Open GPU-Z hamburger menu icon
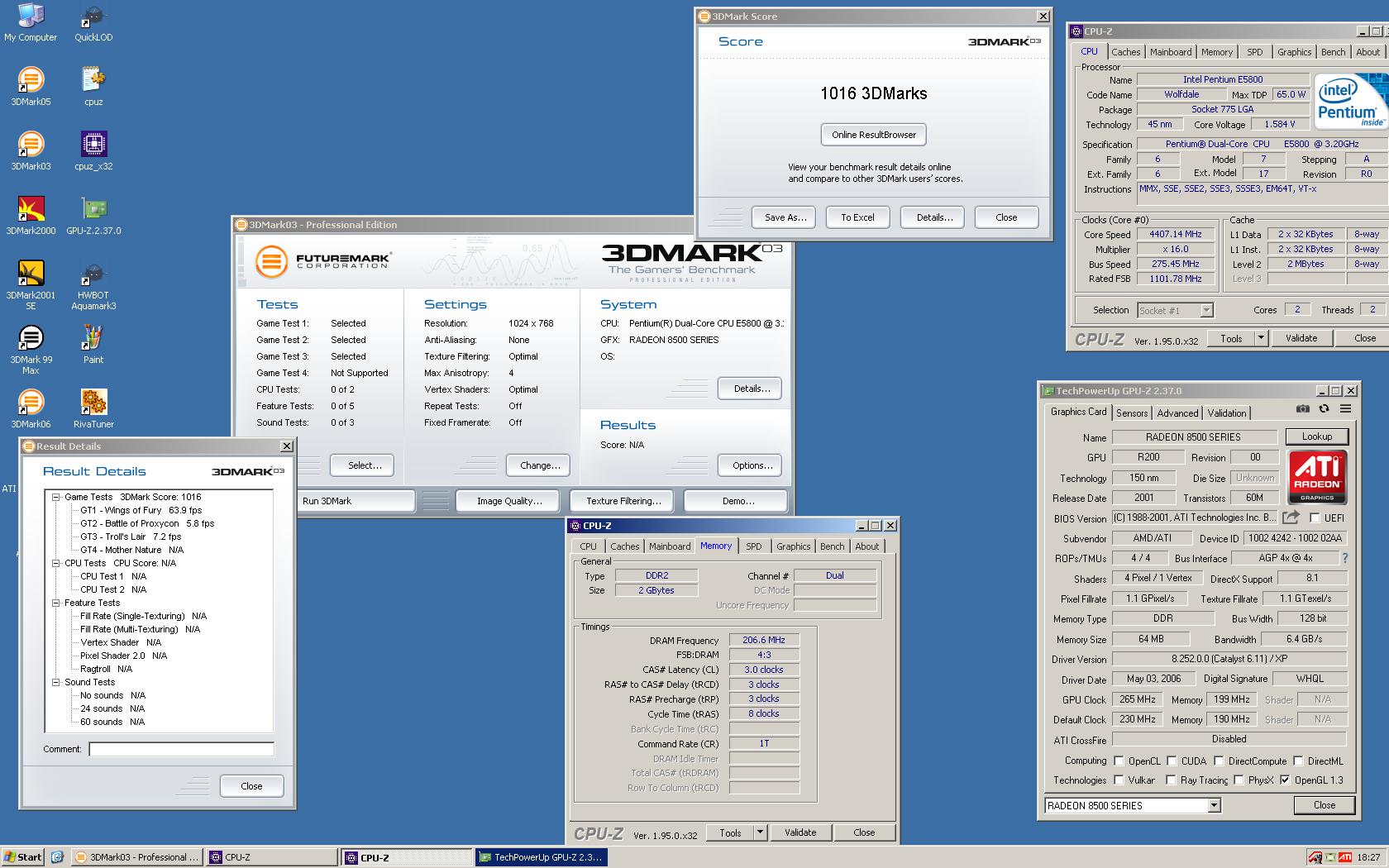The image size is (1389, 868). click(x=1345, y=408)
